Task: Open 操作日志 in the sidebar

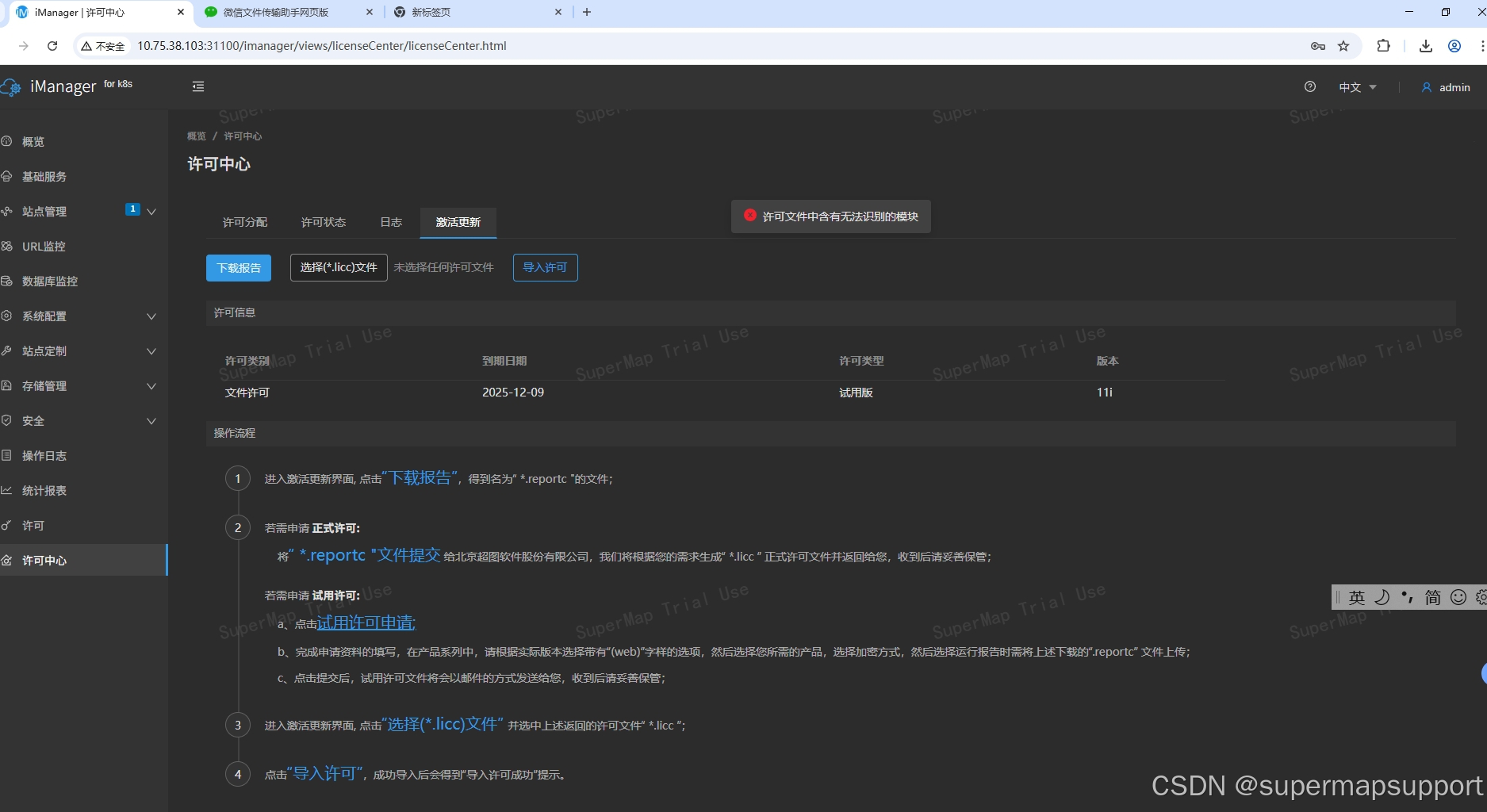Action: tap(44, 456)
